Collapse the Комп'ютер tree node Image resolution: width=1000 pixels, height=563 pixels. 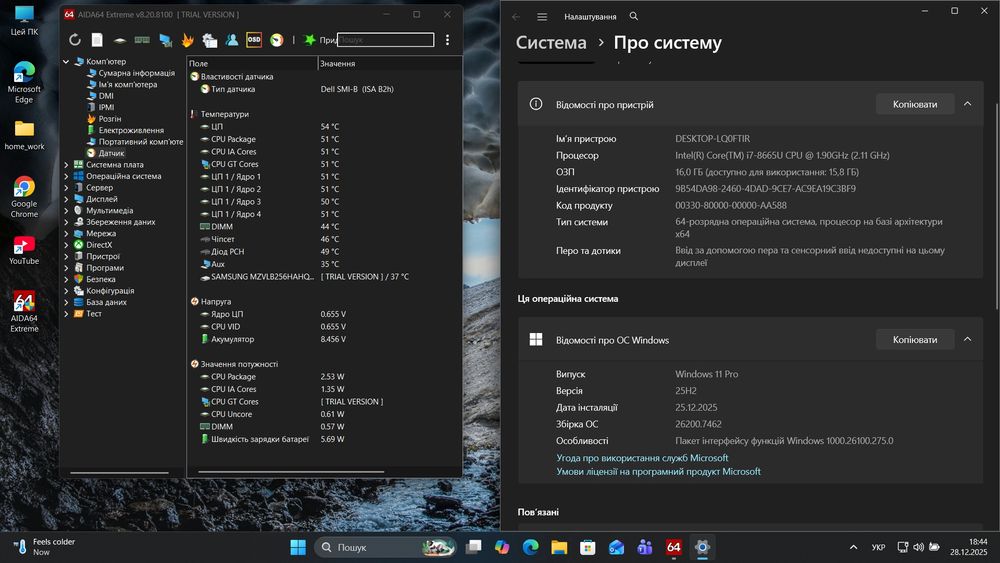click(66, 62)
